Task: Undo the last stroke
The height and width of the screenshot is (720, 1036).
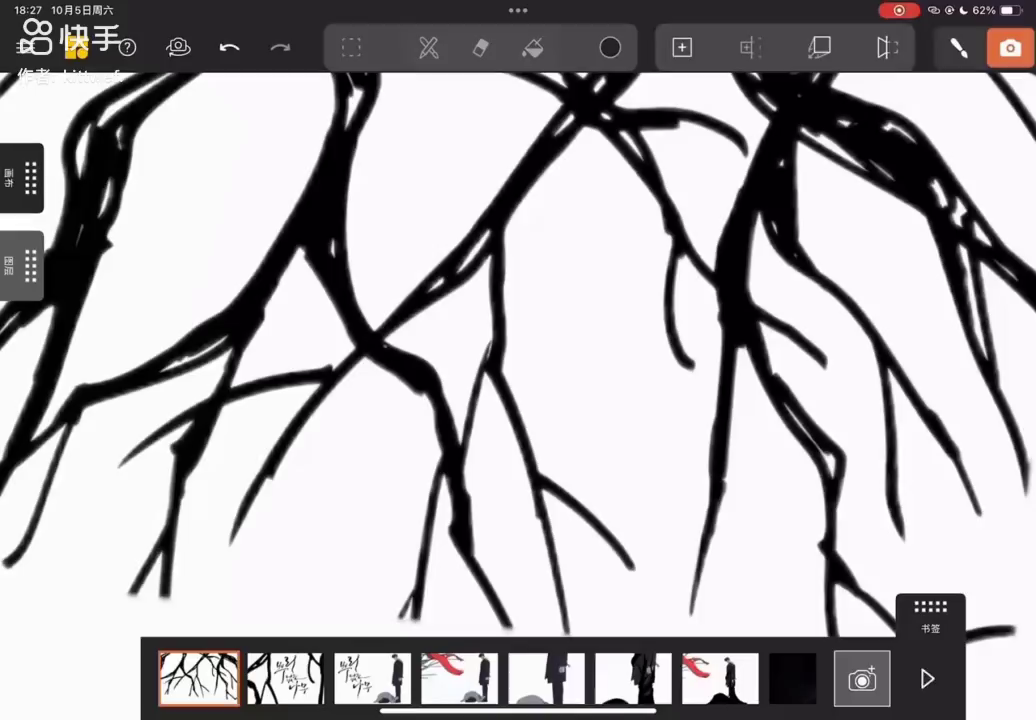Action: pos(229,48)
